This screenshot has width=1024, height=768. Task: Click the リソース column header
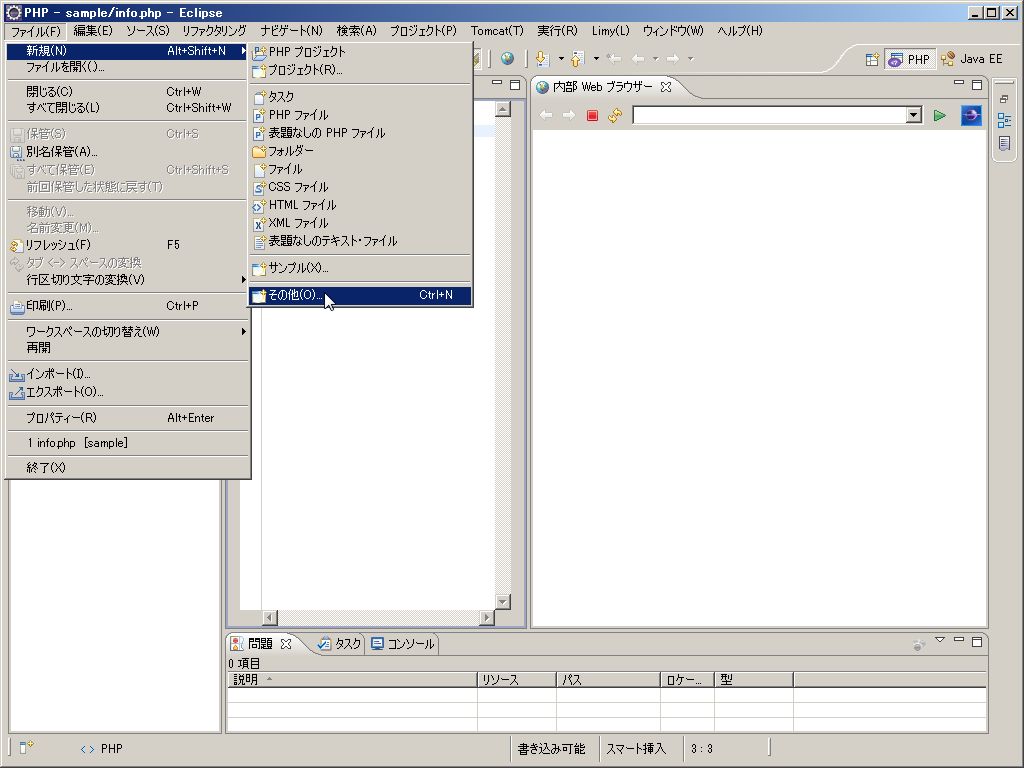pyautogui.click(x=517, y=680)
